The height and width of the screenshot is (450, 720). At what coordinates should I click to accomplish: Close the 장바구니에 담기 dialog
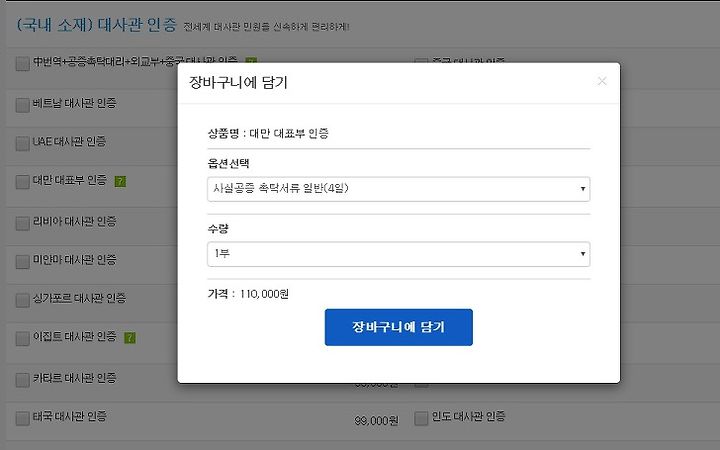tap(602, 81)
